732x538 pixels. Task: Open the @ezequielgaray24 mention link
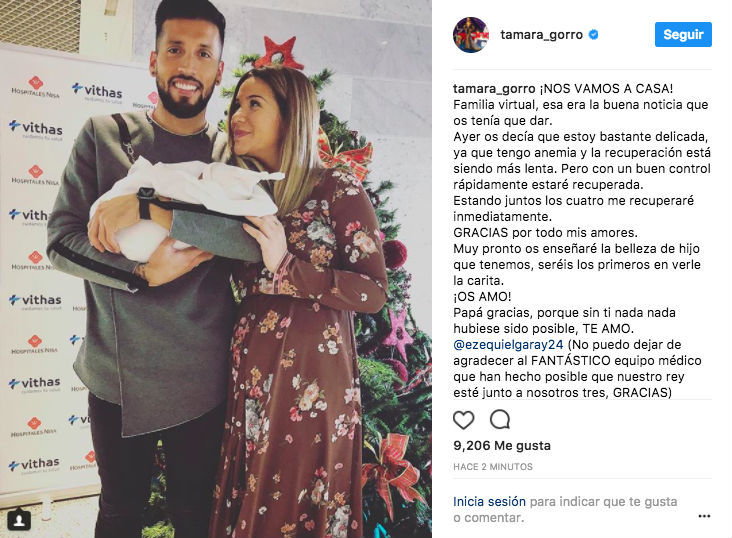click(508, 345)
